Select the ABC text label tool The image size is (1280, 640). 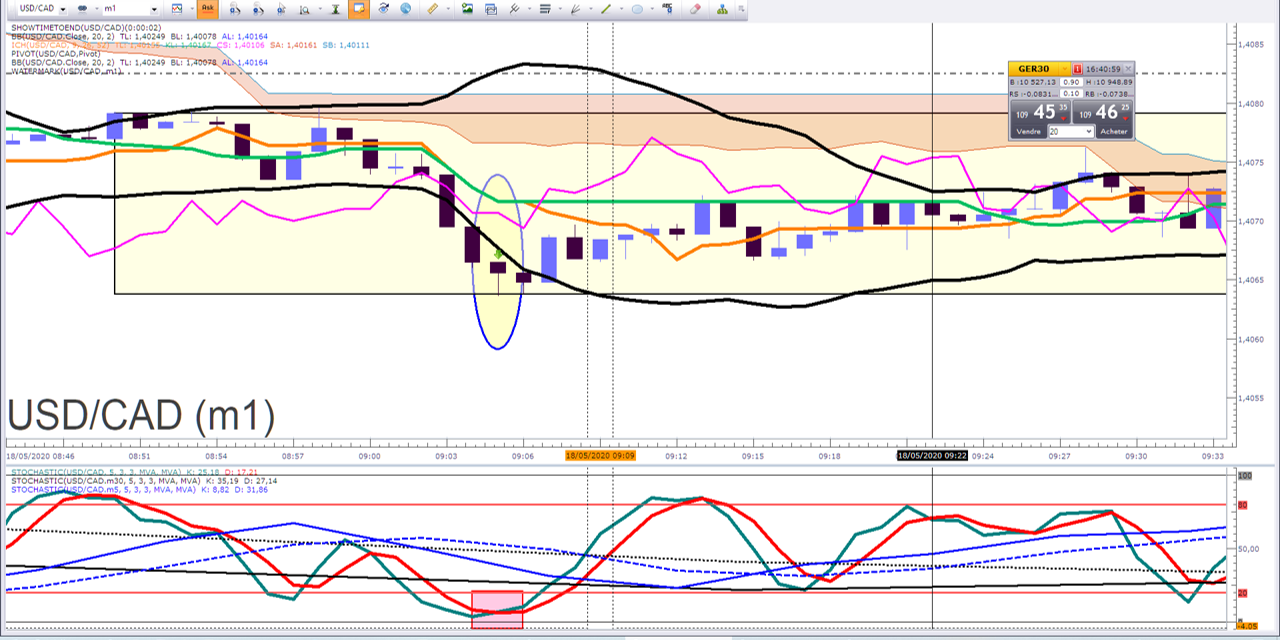coord(667,9)
